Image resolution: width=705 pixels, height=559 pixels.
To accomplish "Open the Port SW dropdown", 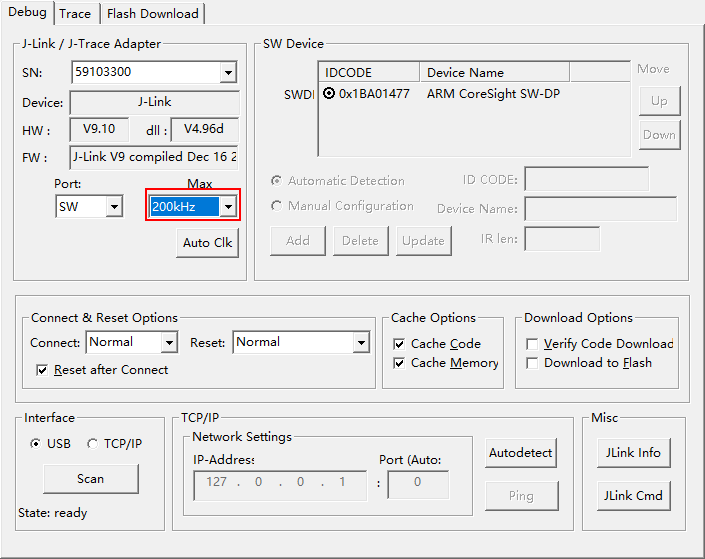I will click(x=115, y=207).
